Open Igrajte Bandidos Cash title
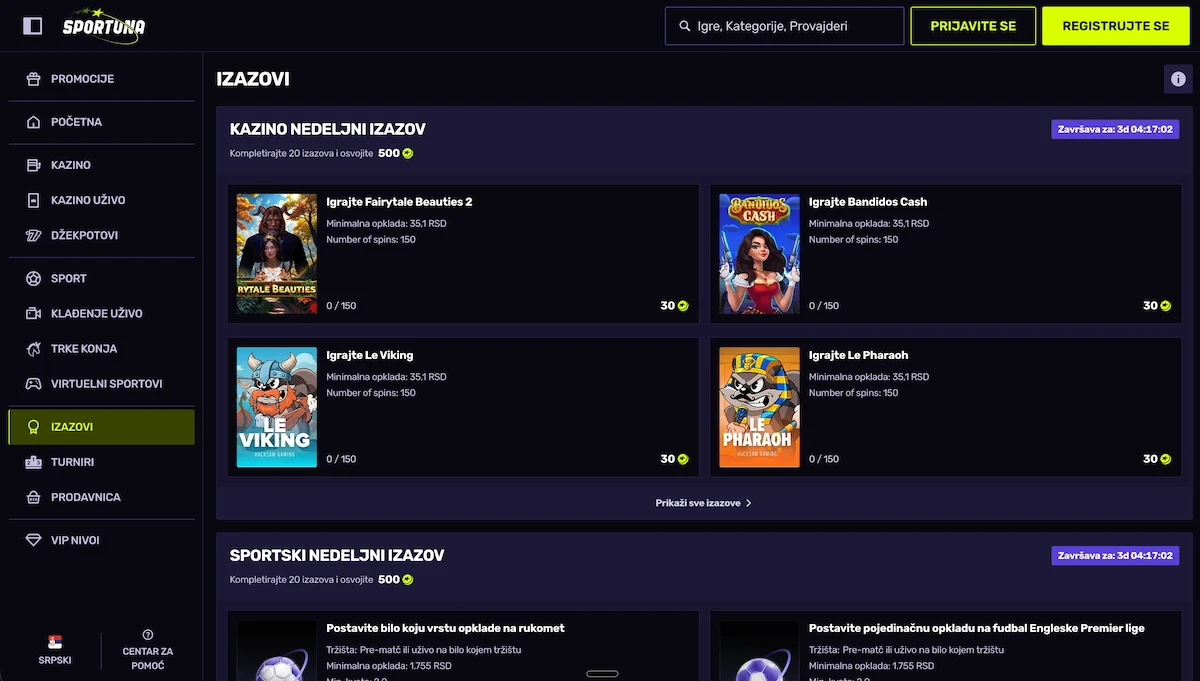Image resolution: width=1200 pixels, height=681 pixels. [868, 202]
